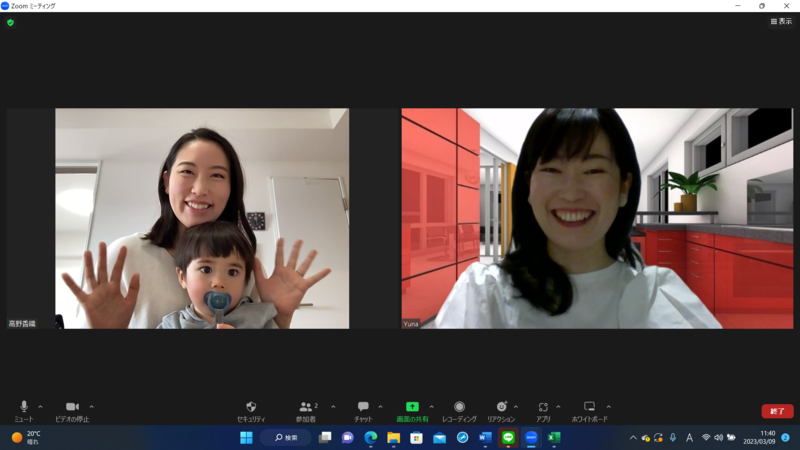Open the Apps icon in toolbar
The height and width of the screenshot is (450, 800).
pyautogui.click(x=543, y=407)
